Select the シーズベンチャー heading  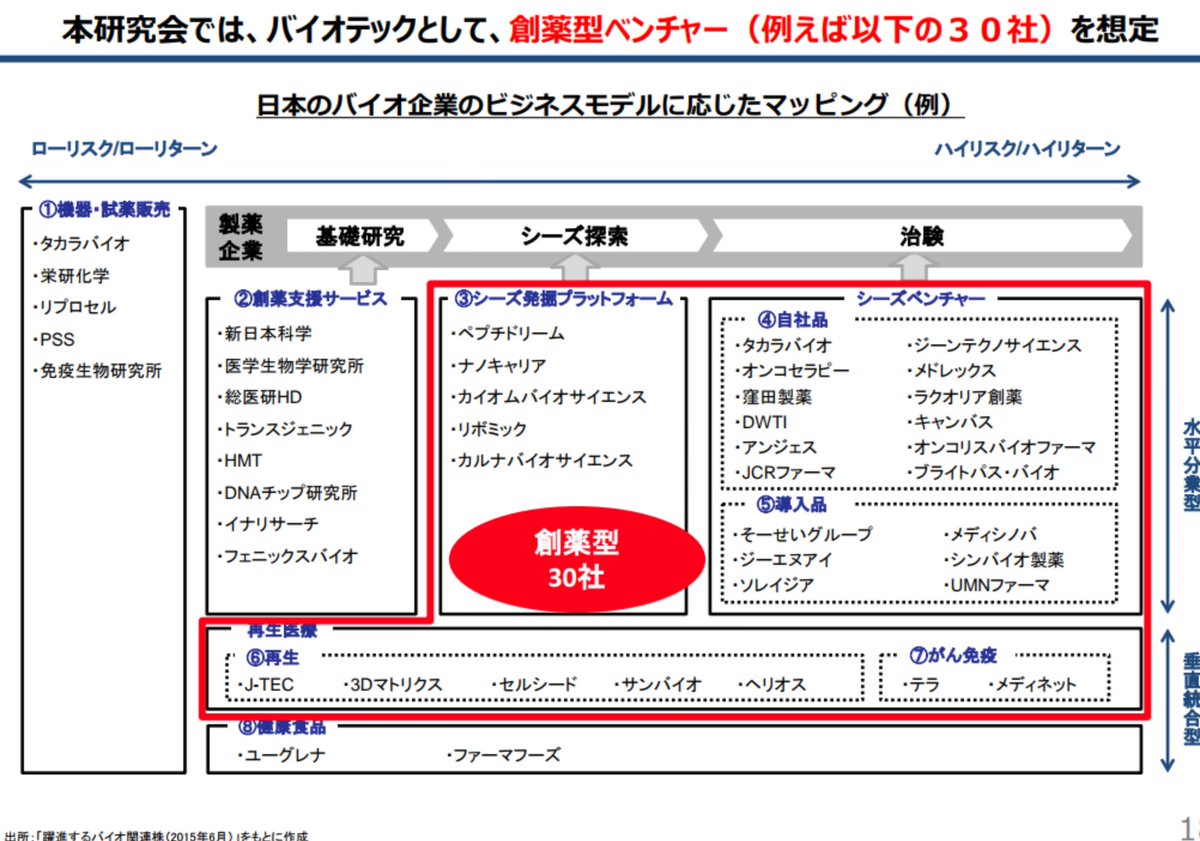tap(920, 298)
